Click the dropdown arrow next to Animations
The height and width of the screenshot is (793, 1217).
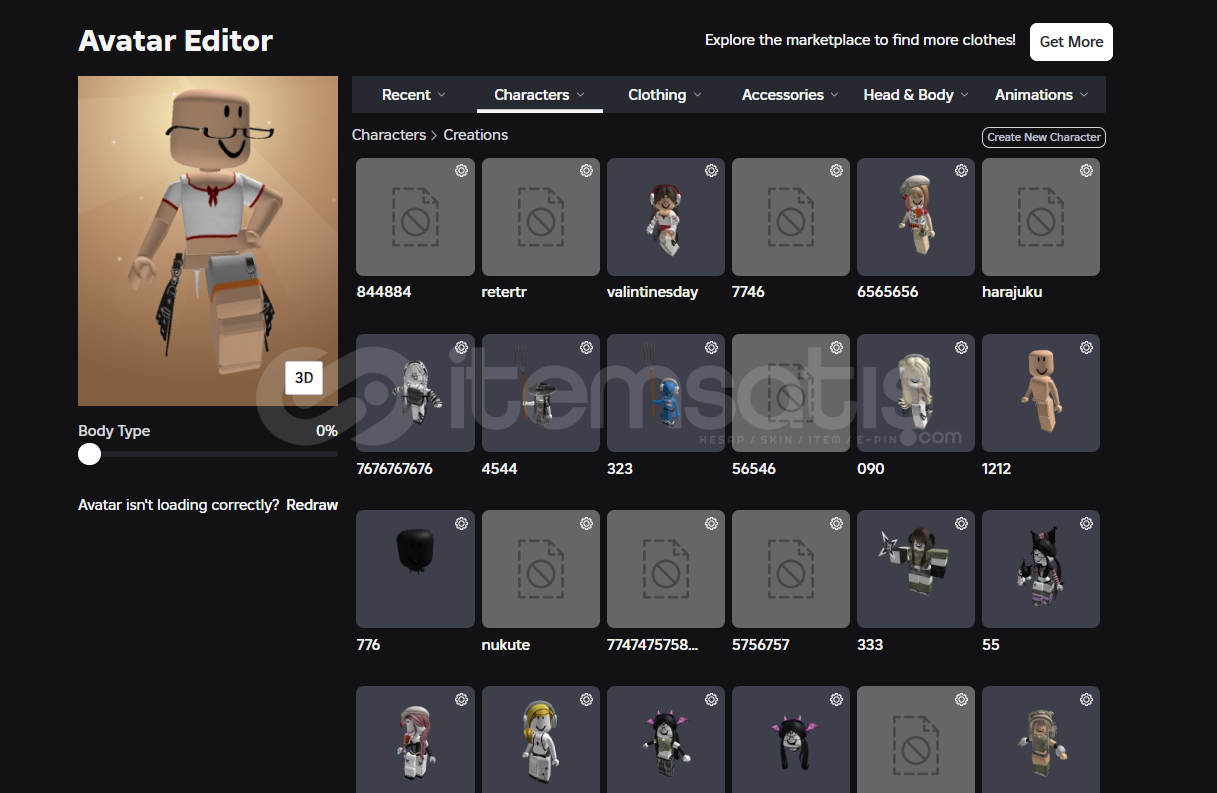[x=1083, y=95]
